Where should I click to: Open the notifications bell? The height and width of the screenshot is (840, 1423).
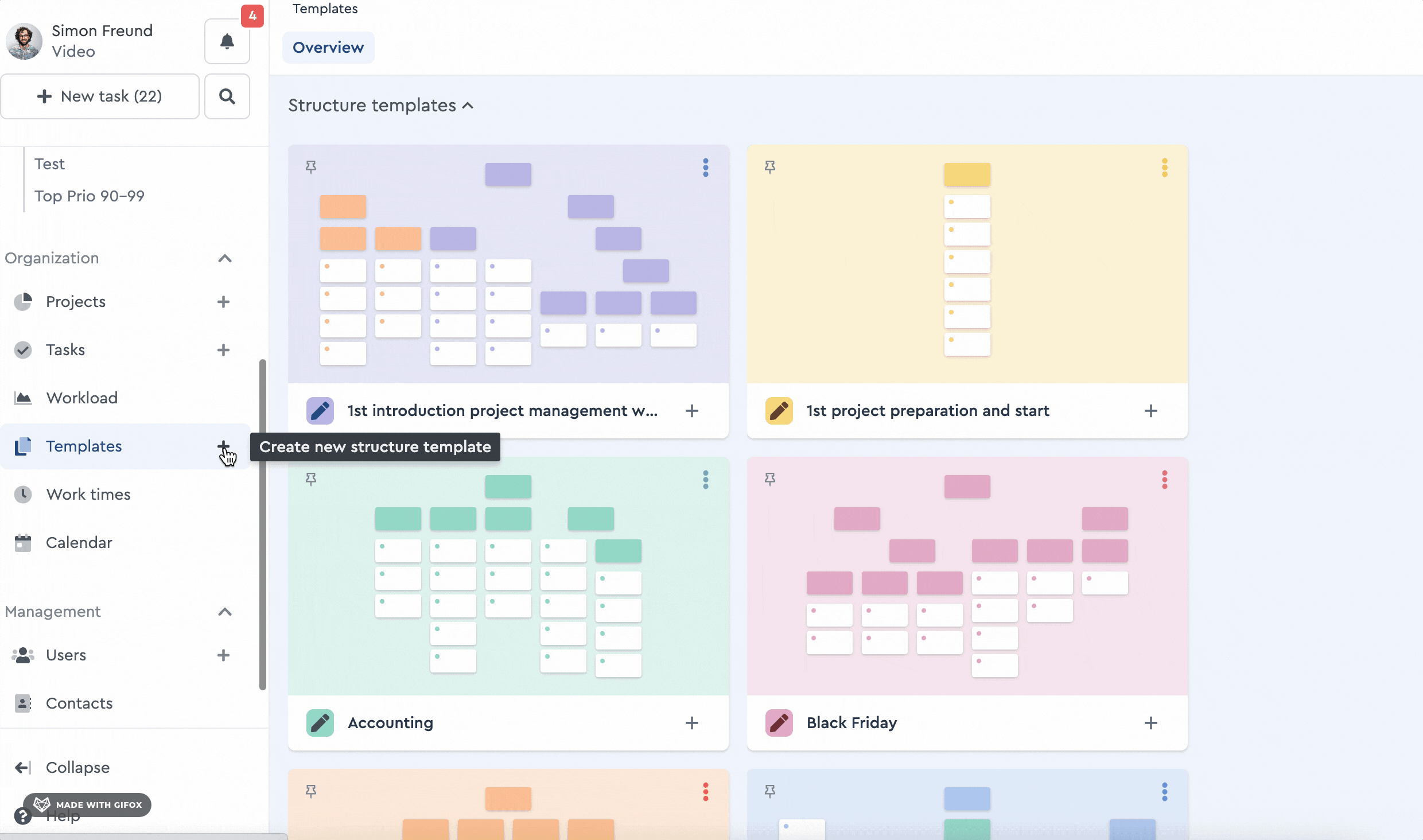coord(227,41)
